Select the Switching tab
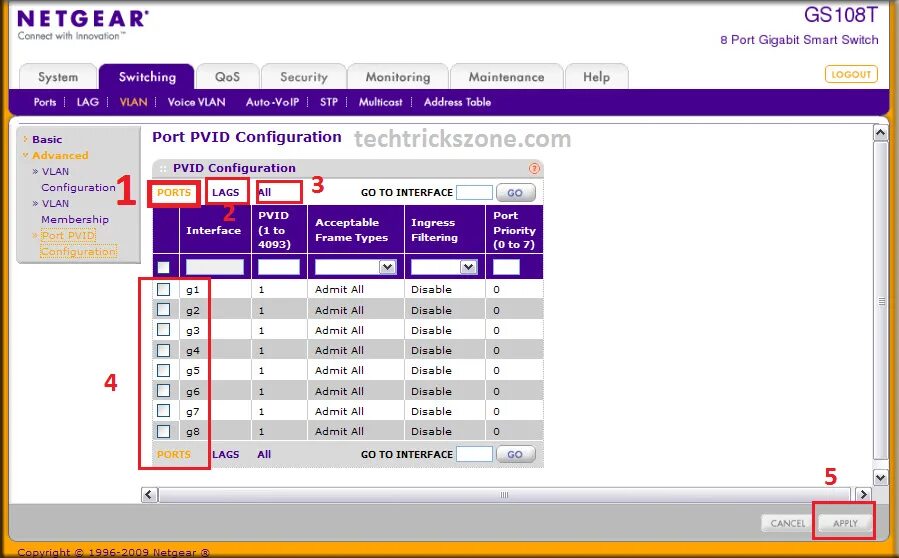Image resolution: width=899 pixels, height=558 pixels. click(x=147, y=77)
